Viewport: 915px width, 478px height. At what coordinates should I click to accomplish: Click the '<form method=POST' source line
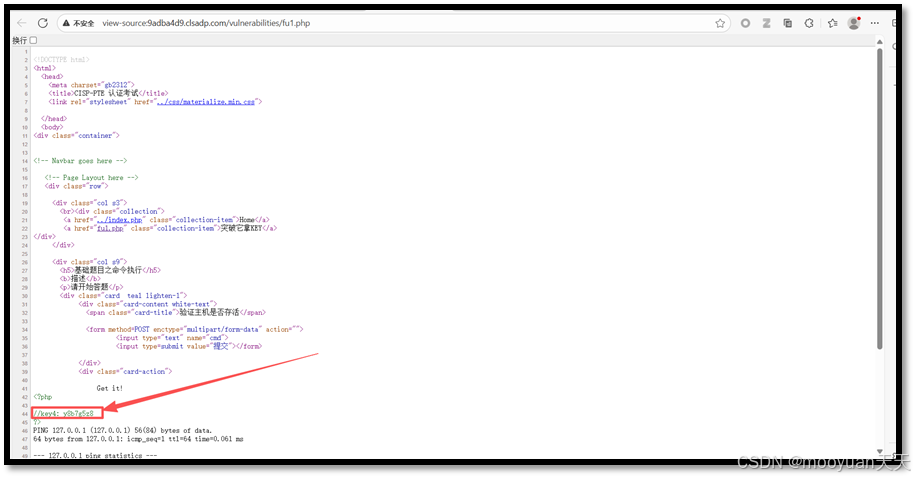[x=195, y=329]
